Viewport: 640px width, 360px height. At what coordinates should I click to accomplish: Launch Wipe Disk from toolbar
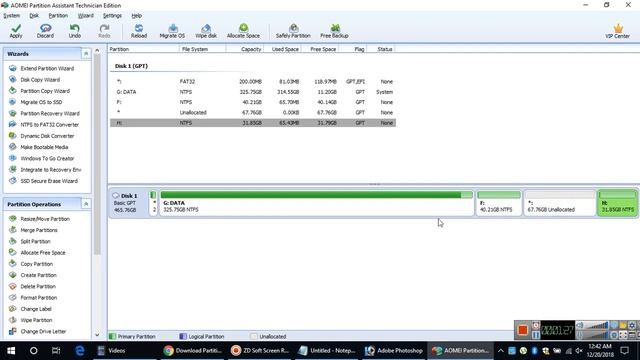tap(206, 31)
